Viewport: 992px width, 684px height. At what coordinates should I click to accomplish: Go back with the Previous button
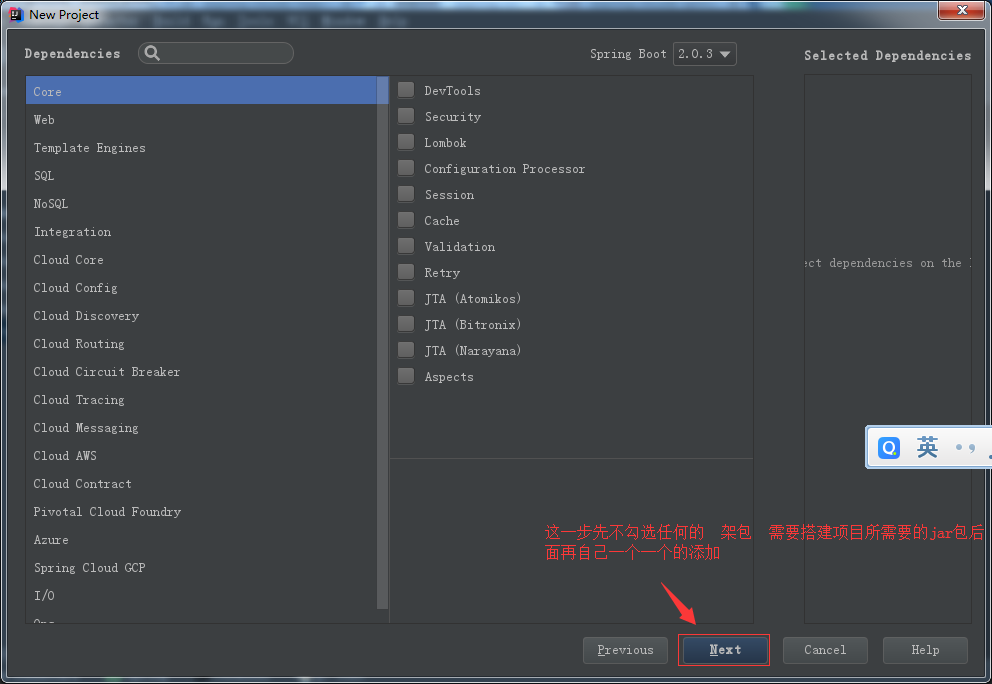click(625, 650)
